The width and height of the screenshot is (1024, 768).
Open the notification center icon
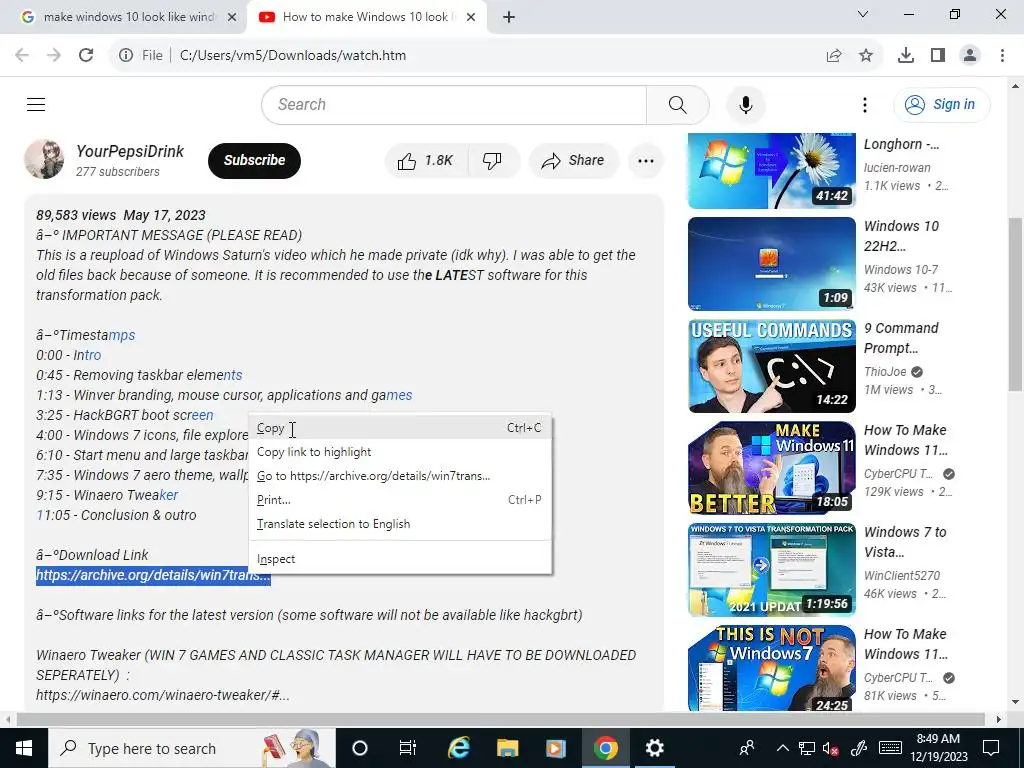991,748
